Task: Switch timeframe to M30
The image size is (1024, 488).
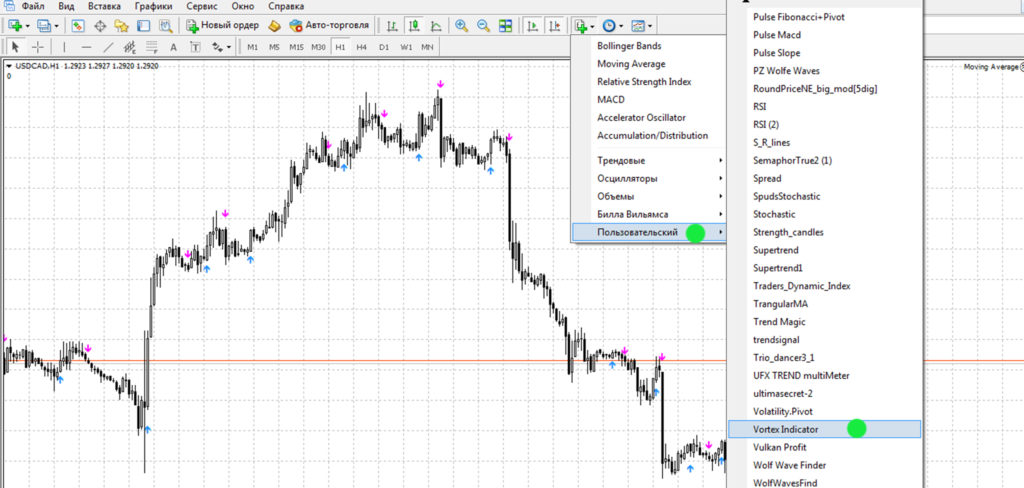Action: pyautogui.click(x=318, y=47)
